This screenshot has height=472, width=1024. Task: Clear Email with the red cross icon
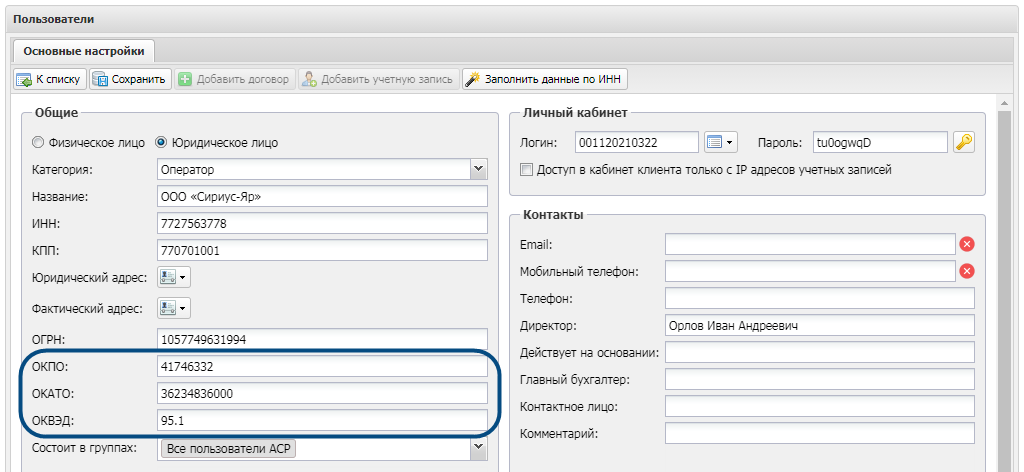pyautogui.click(x=967, y=244)
